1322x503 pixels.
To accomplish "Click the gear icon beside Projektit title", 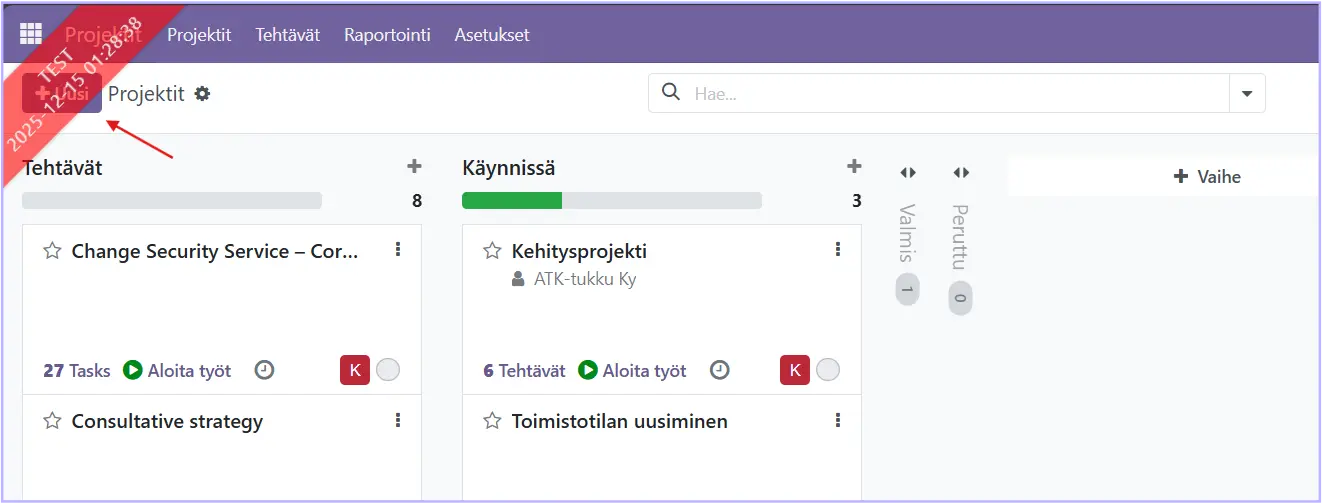I will [203, 94].
